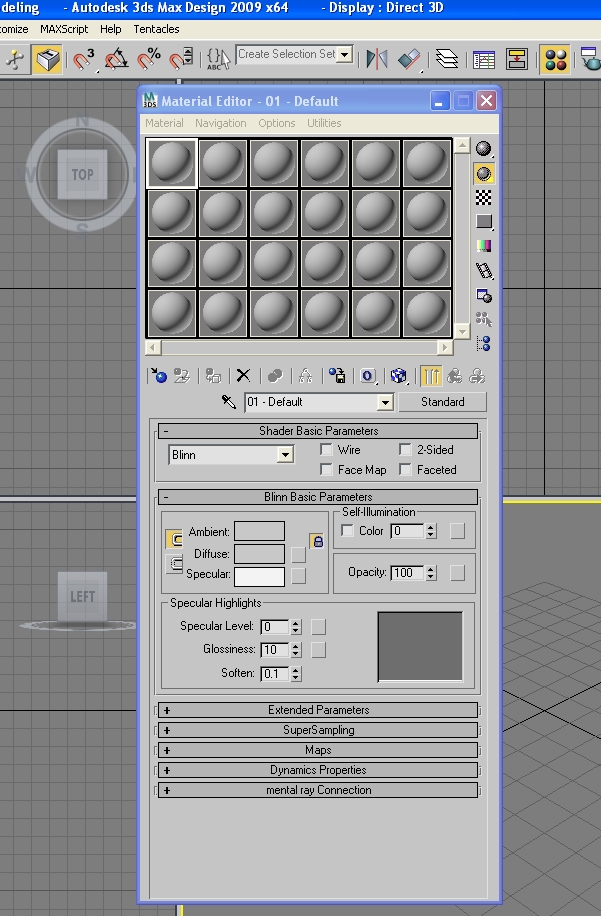Click map button next to Specular Level

pyautogui.click(x=318, y=627)
